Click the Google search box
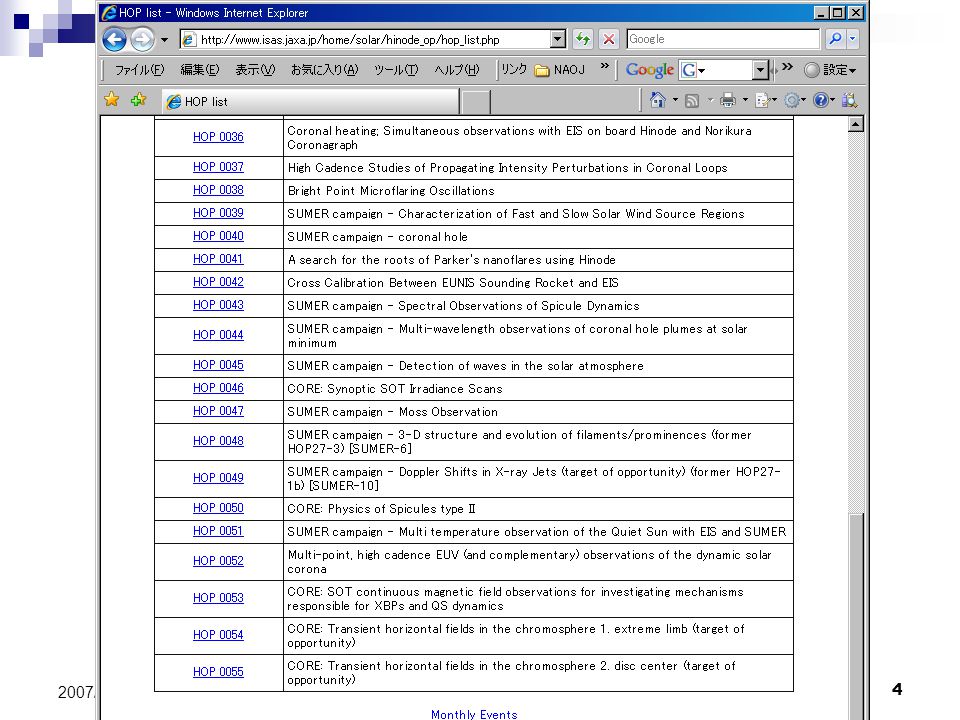This screenshot has height=720, width=960. (x=722, y=39)
